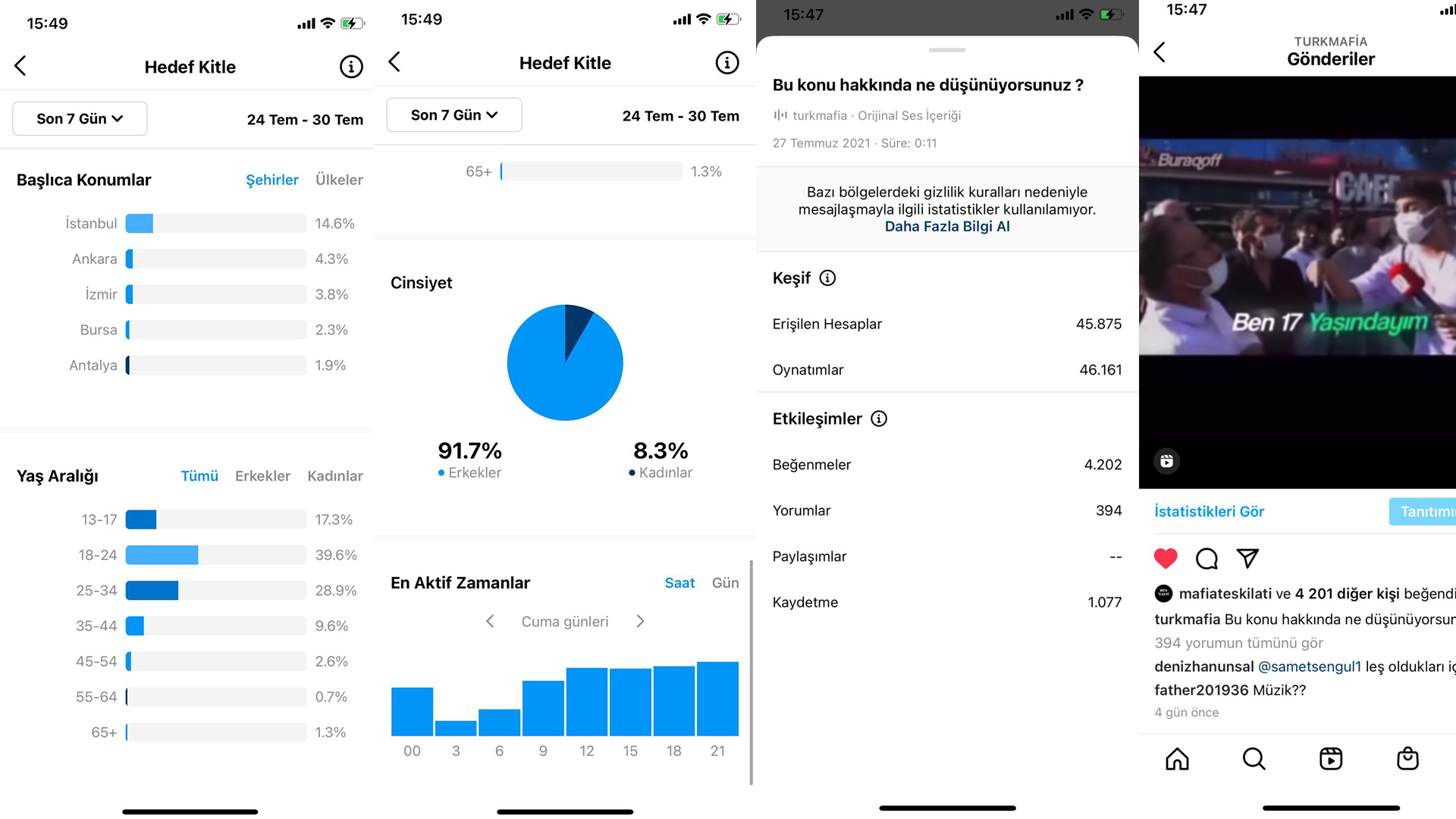Tap the mafiateskilati profile avatar
The width and height of the screenshot is (1456, 819).
pyautogui.click(x=1163, y=594)
